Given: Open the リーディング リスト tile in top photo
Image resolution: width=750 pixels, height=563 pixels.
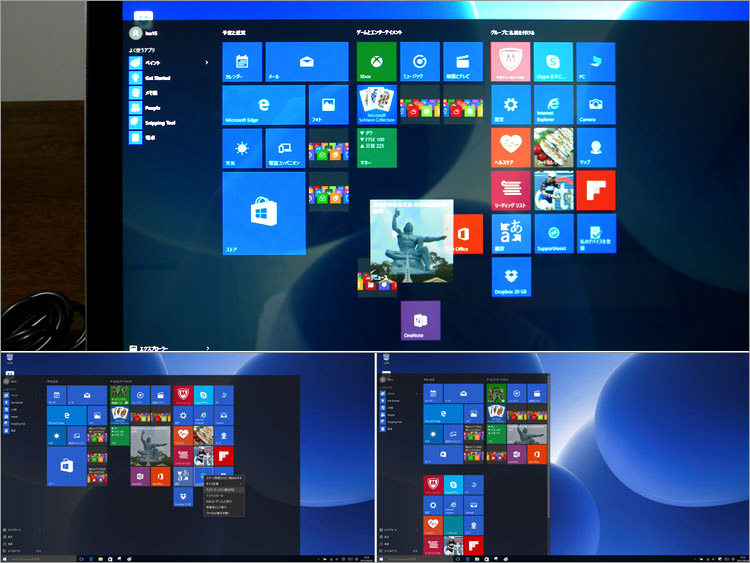Looking at the screenshot, I should [x=510, y=190].
